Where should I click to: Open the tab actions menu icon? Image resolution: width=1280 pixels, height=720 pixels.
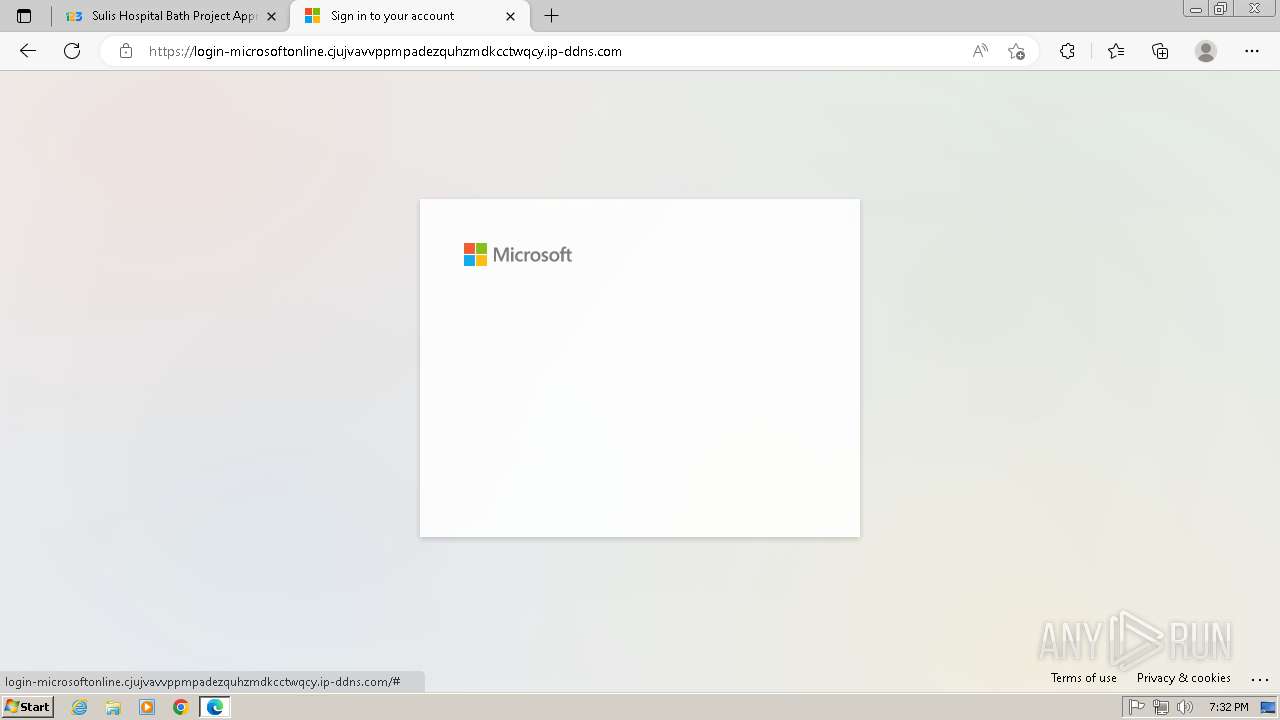(24, 16)
